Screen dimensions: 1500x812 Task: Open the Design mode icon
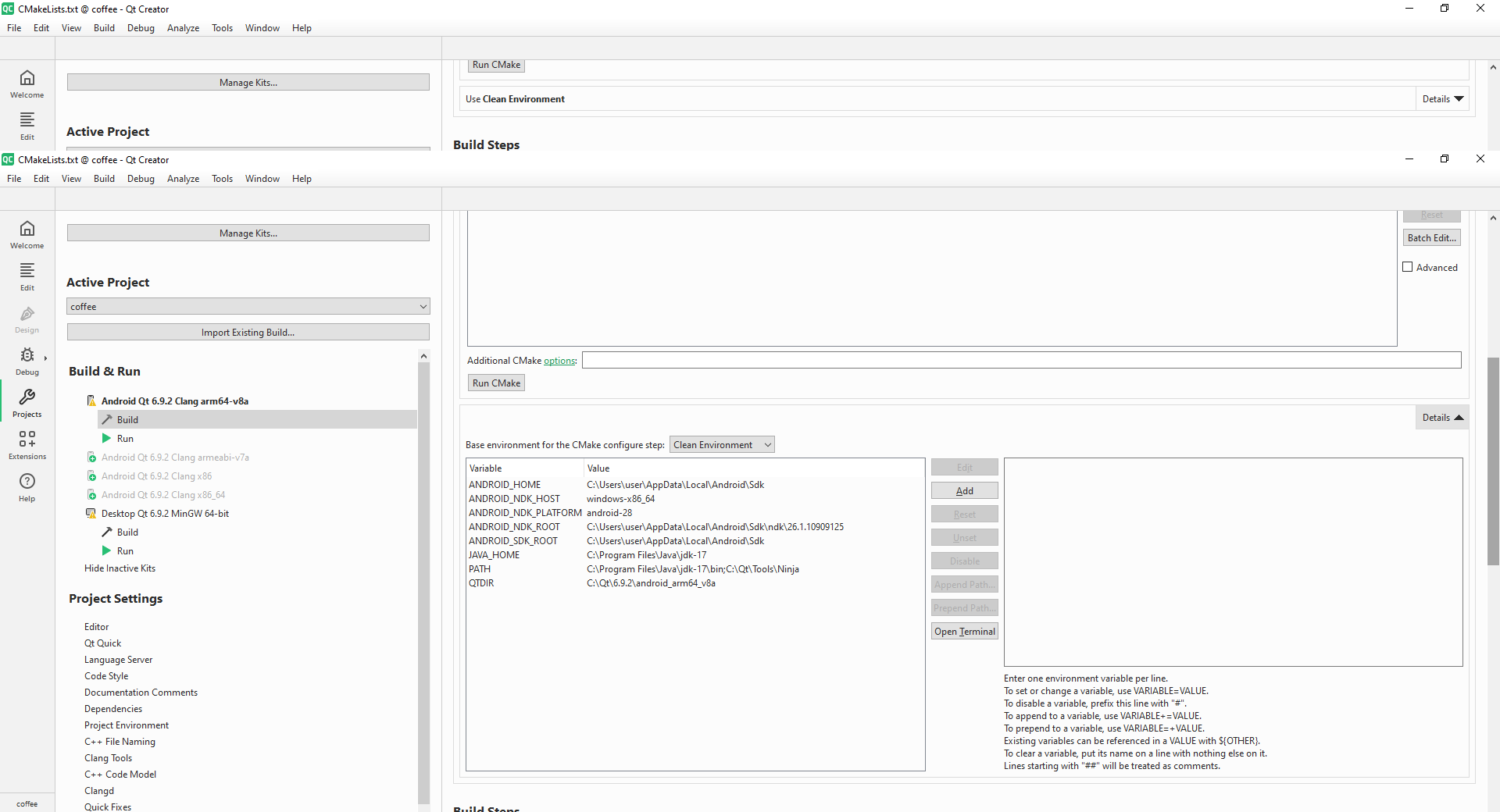click(x=27, y=319)
